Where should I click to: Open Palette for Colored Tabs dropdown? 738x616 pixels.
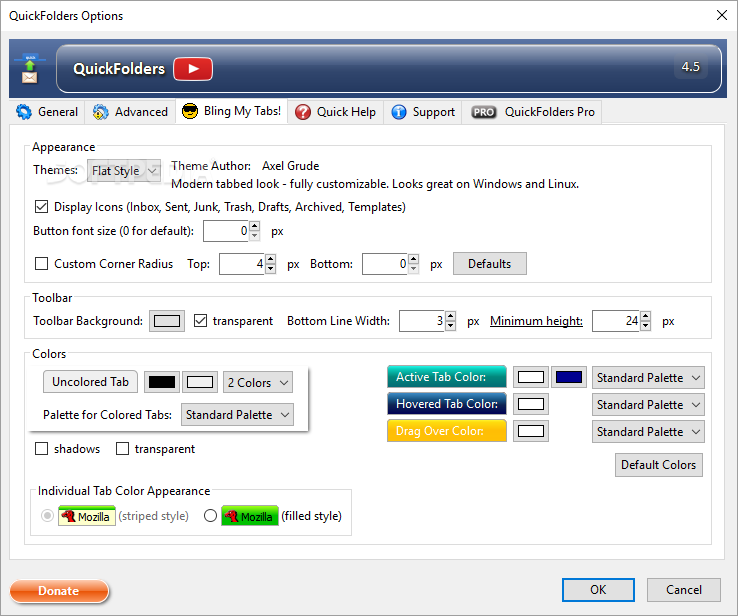237,415
